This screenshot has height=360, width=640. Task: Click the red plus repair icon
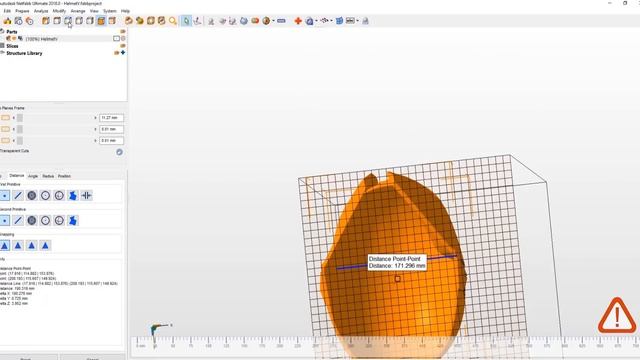click(x=298, y=21)
